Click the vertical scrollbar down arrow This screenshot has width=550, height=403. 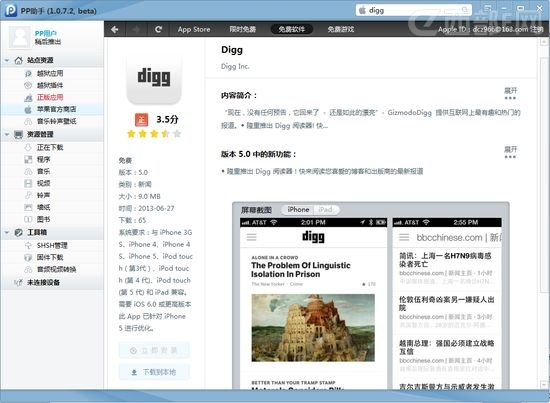click(x=544, y=384)
